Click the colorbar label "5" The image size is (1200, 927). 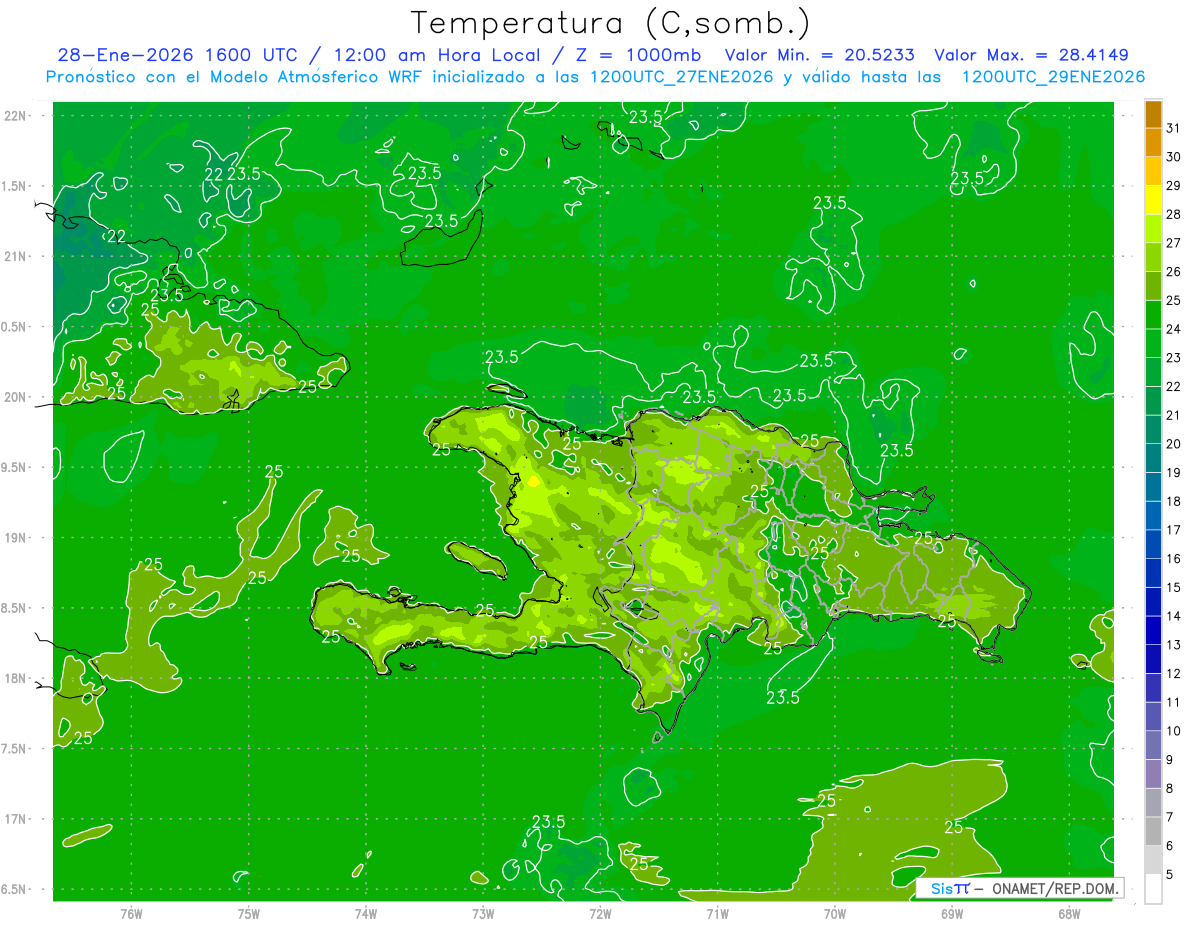(x=1170, y=875)
